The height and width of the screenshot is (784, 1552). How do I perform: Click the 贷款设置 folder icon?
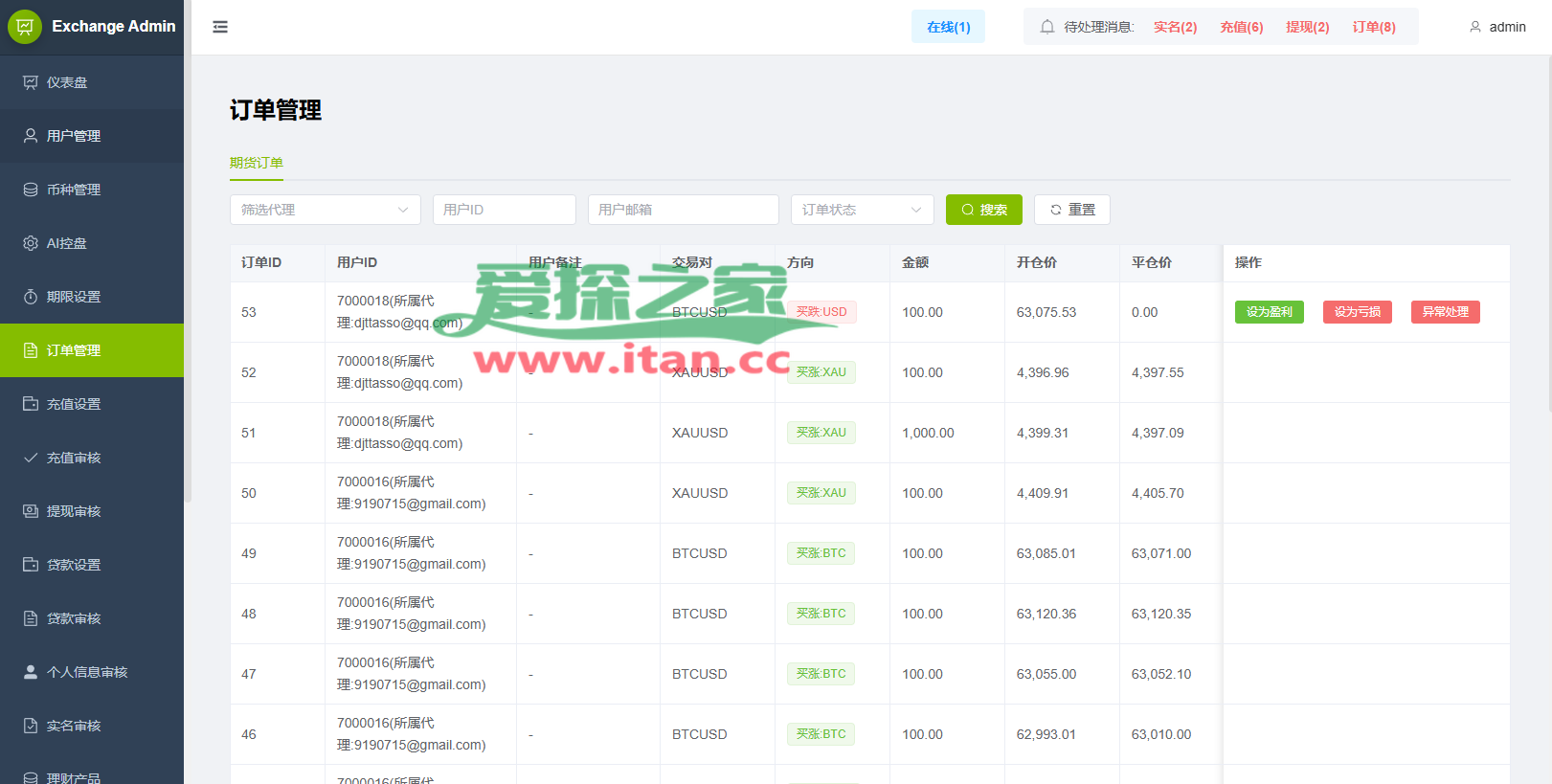click(31, 565)
